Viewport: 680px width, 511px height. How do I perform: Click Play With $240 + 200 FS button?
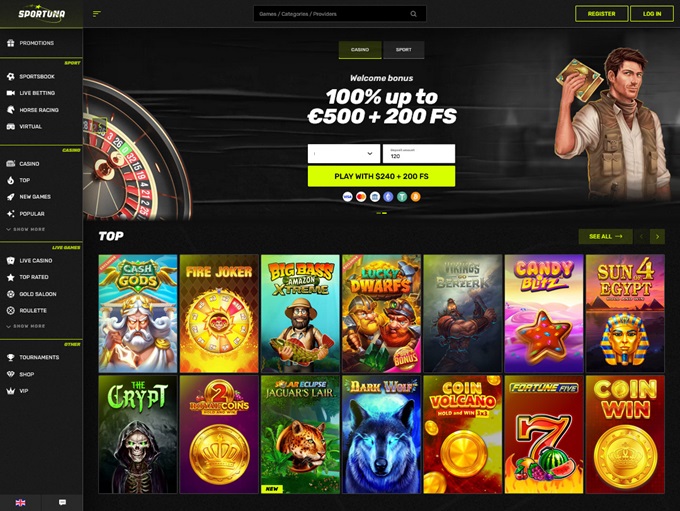tap(381, 177)
